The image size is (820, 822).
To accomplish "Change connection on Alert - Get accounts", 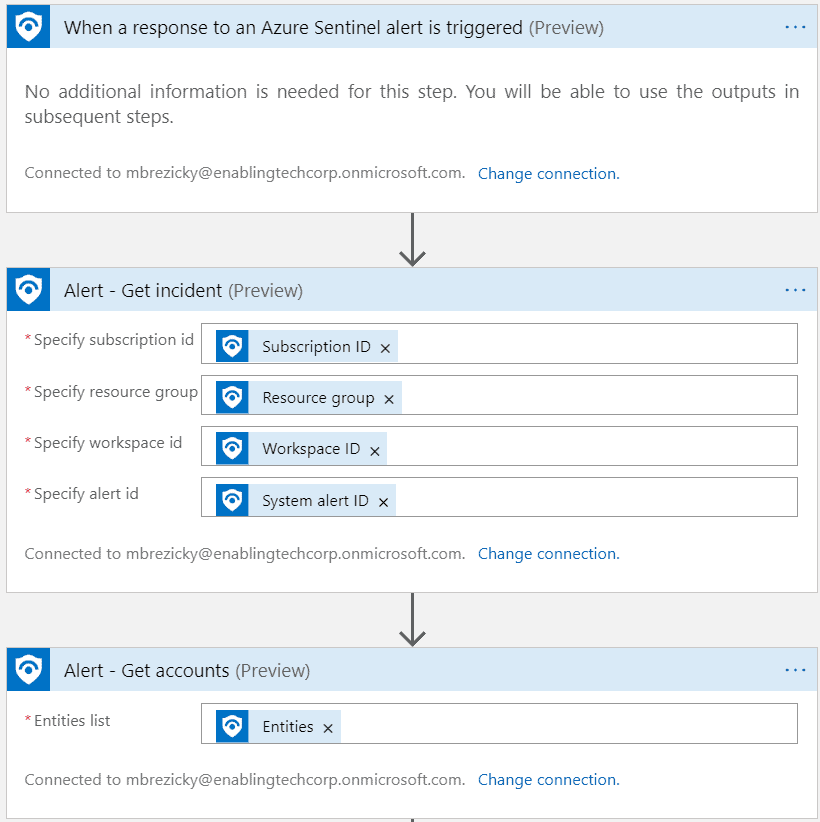I will coord(548,780).
